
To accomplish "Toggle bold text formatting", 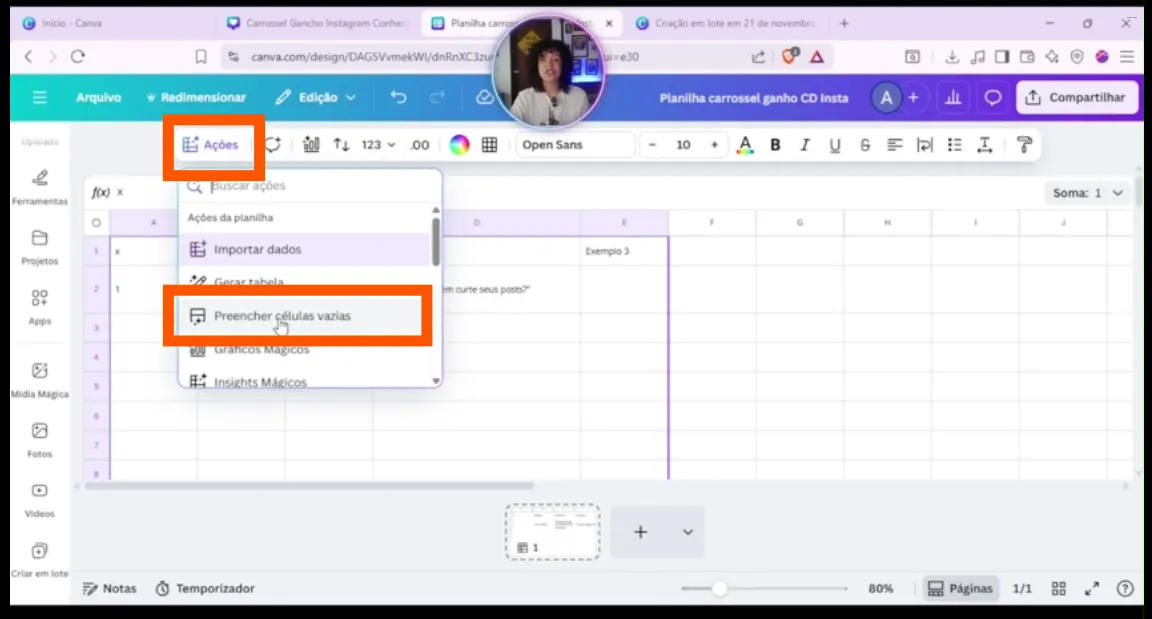I will pyautogui.click(x=775, y=145).
